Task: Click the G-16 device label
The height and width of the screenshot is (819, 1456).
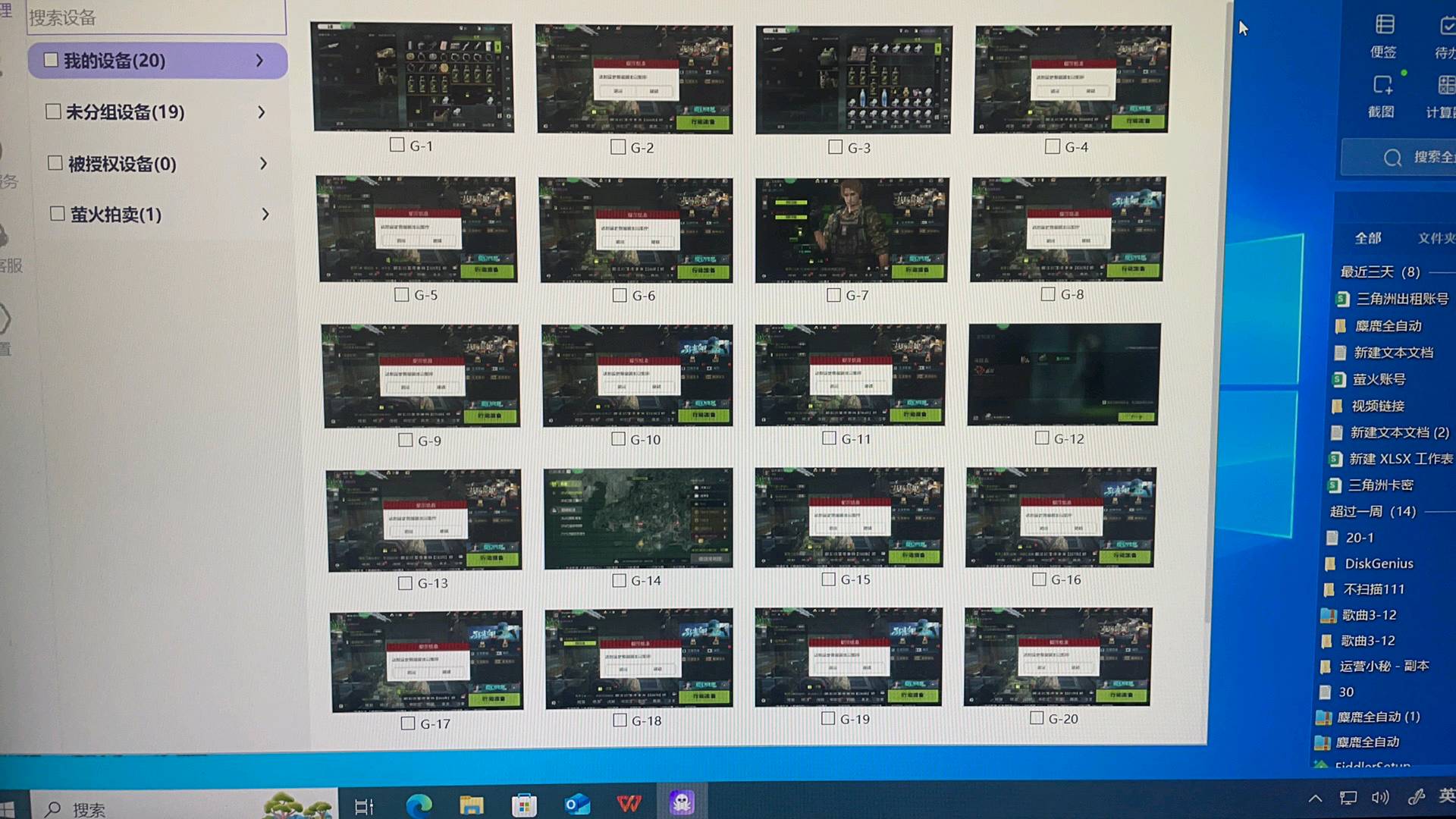Action: (x=1066, y=579)
